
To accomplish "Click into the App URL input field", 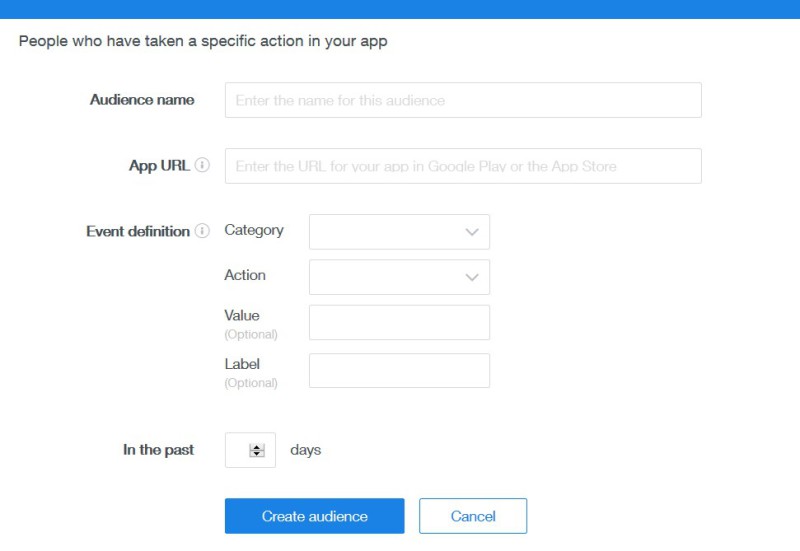I will (x=462, y=166).
